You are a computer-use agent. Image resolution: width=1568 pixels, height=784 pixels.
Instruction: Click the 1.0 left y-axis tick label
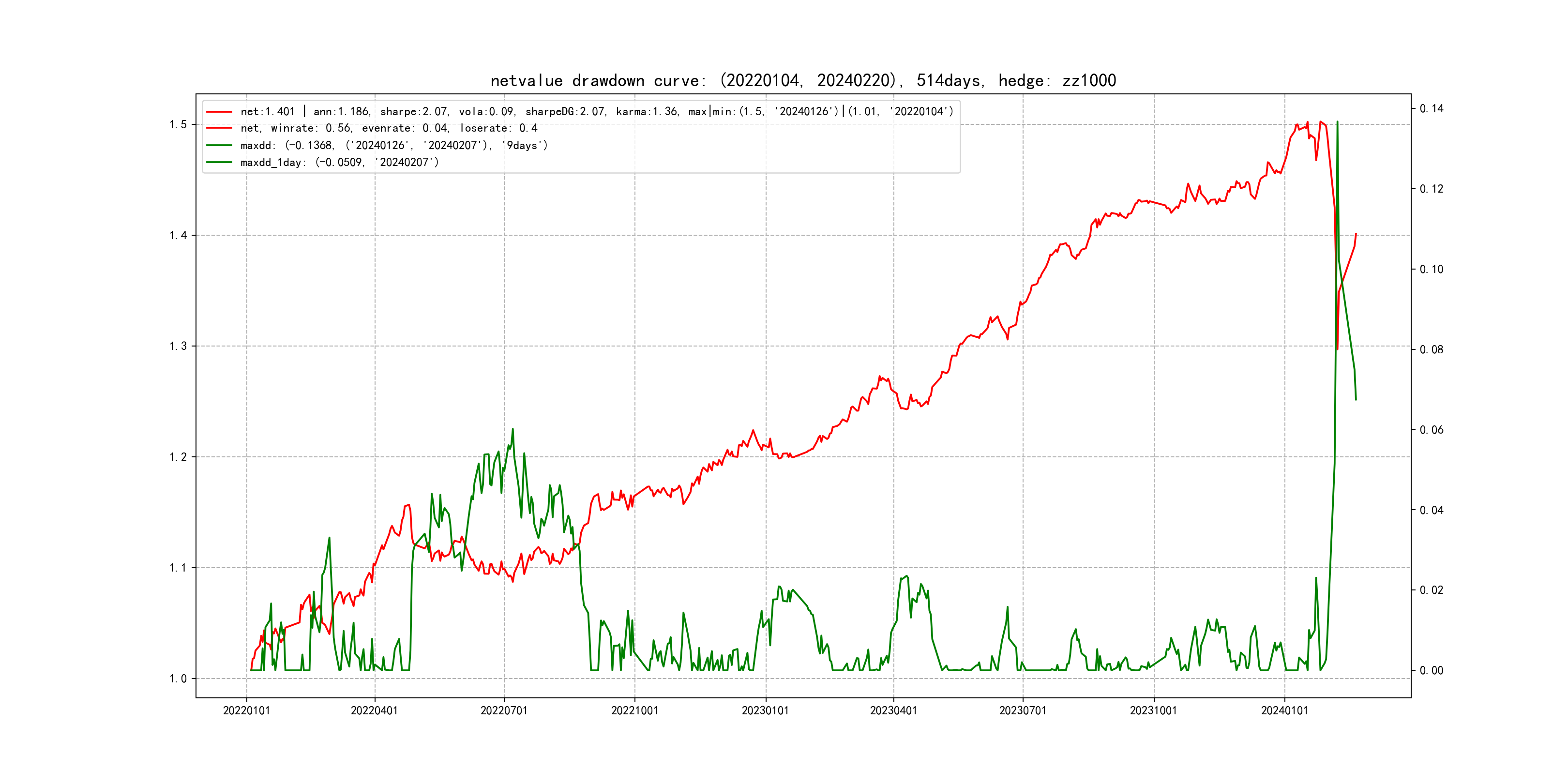[178, 678]
